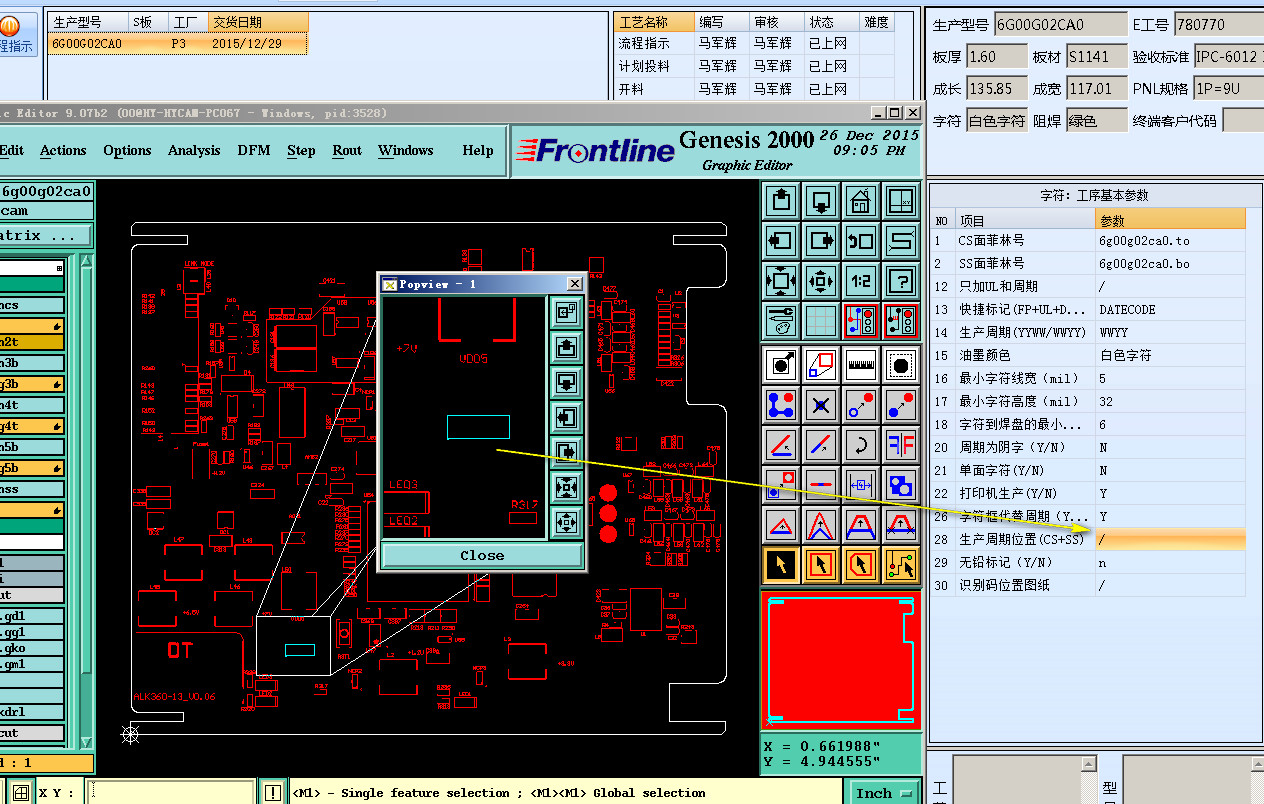Click Popview zoom in icon
The width and height of the screenshot is (1264, 804).
567,487
